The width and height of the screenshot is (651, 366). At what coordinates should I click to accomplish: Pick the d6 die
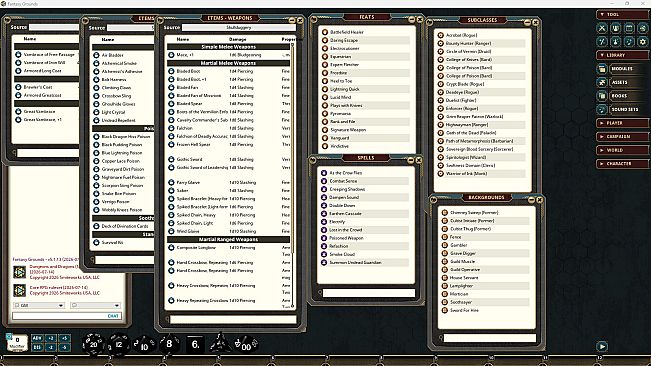point(195,344)
